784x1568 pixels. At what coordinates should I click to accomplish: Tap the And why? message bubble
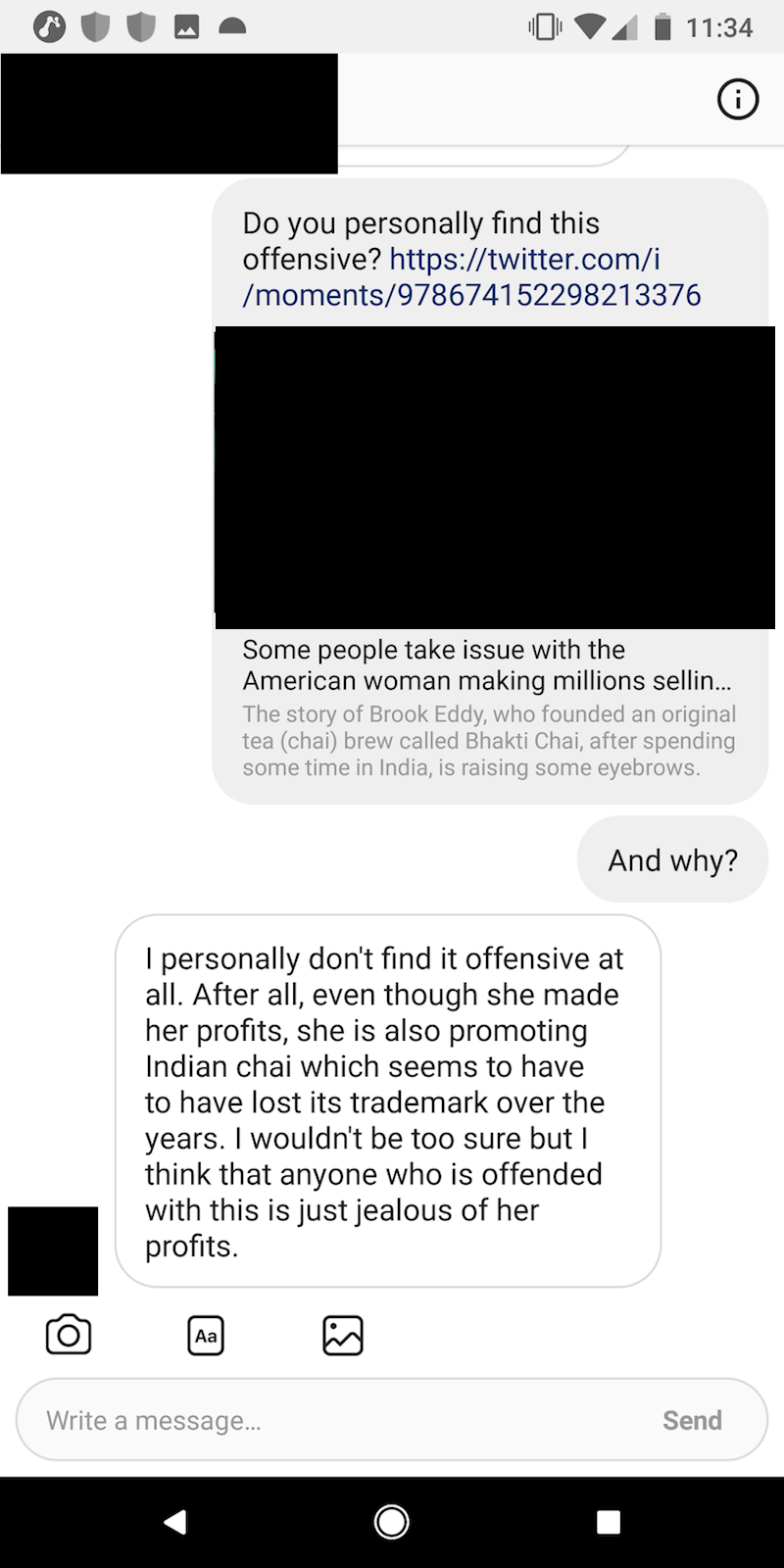pyautogui.click(x=673, y=859)
